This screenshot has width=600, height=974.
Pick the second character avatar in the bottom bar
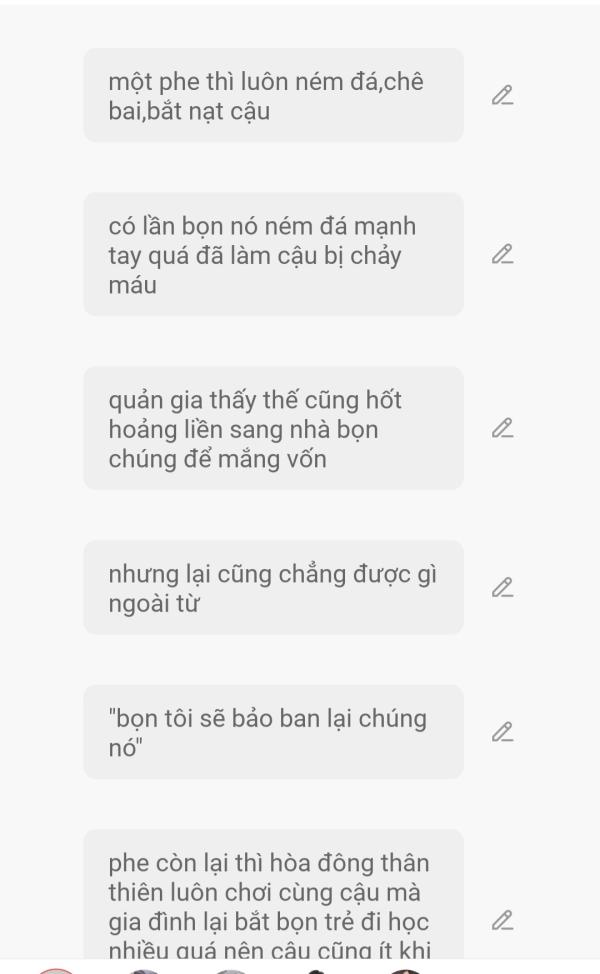[x=144, y=971]
